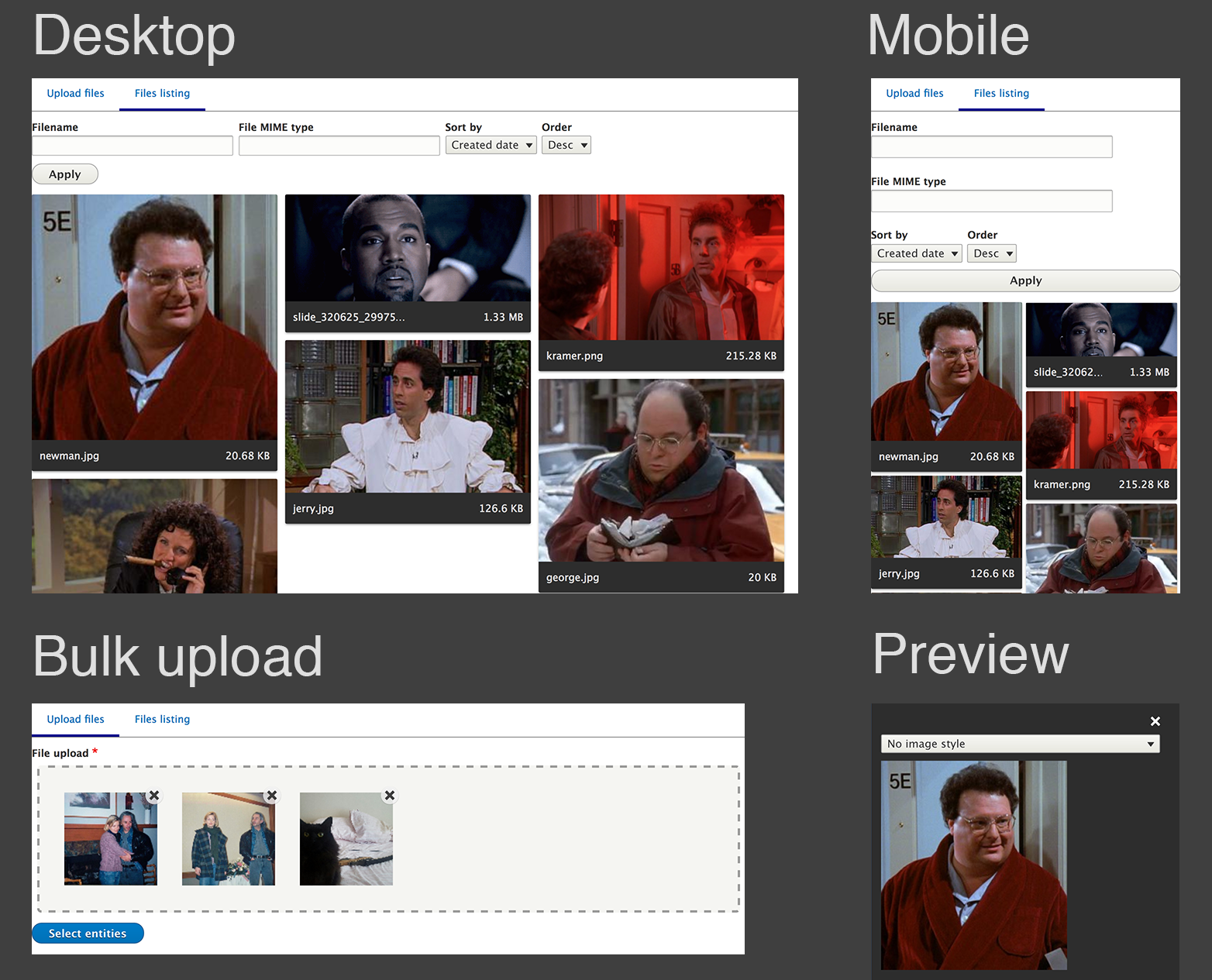The height and width of the screenshot is (980, 1212).
Task: Focus the desktop File MIME type field
Action: [339, 146]
